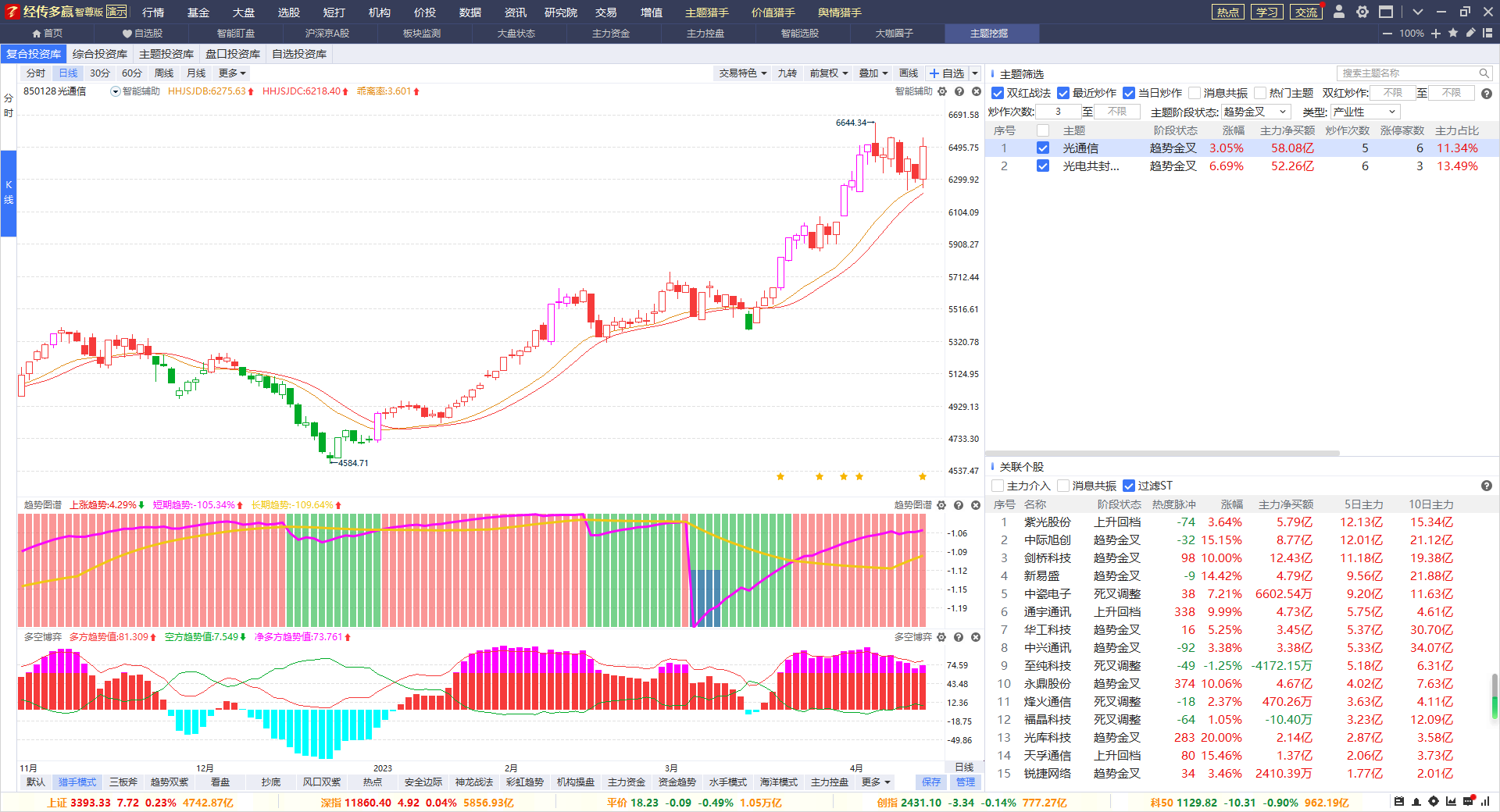Open the 研究院 menu
Screen dimensions: 1500x812
click(561, 12)
